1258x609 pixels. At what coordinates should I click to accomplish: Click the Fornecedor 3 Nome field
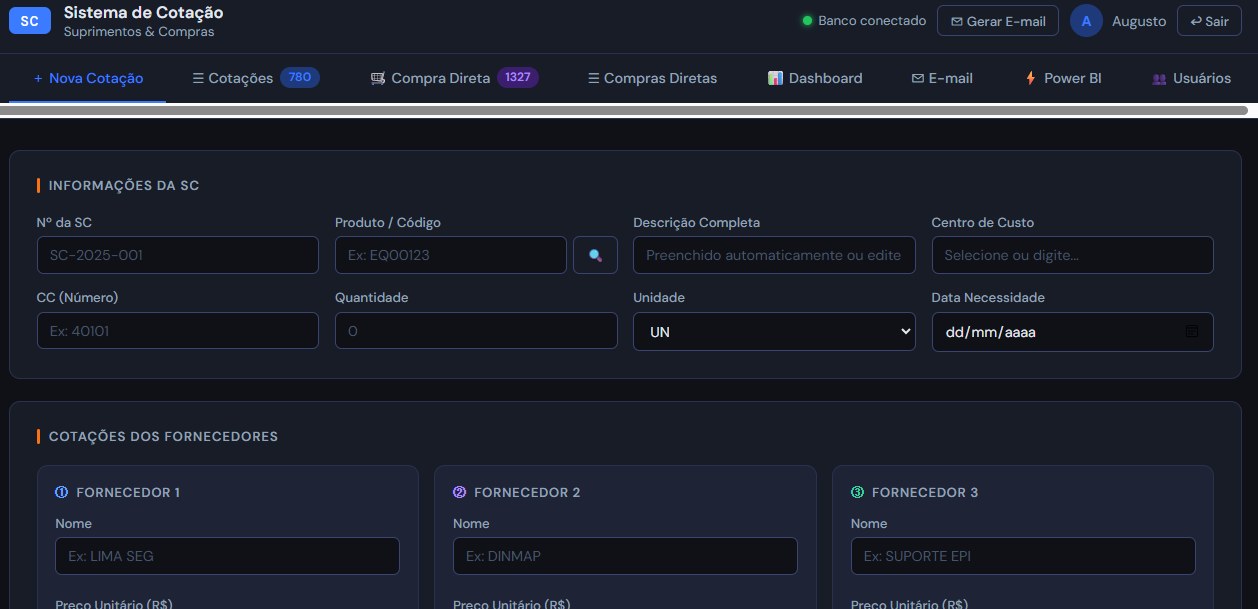click(x=1023, y=556)
